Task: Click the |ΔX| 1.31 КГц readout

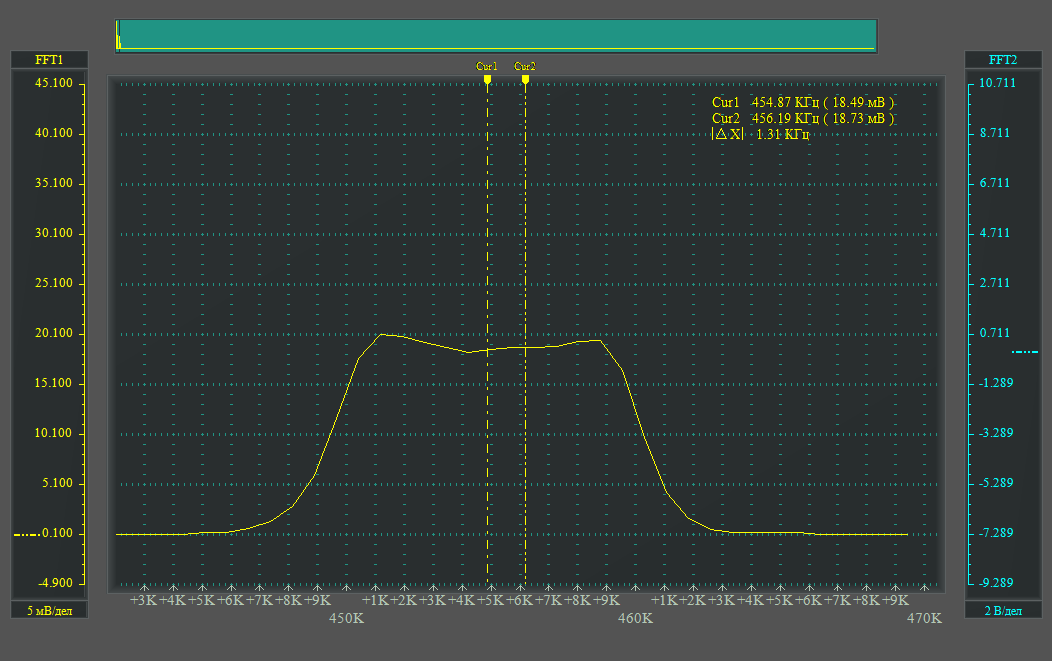Action: point(760,134)
